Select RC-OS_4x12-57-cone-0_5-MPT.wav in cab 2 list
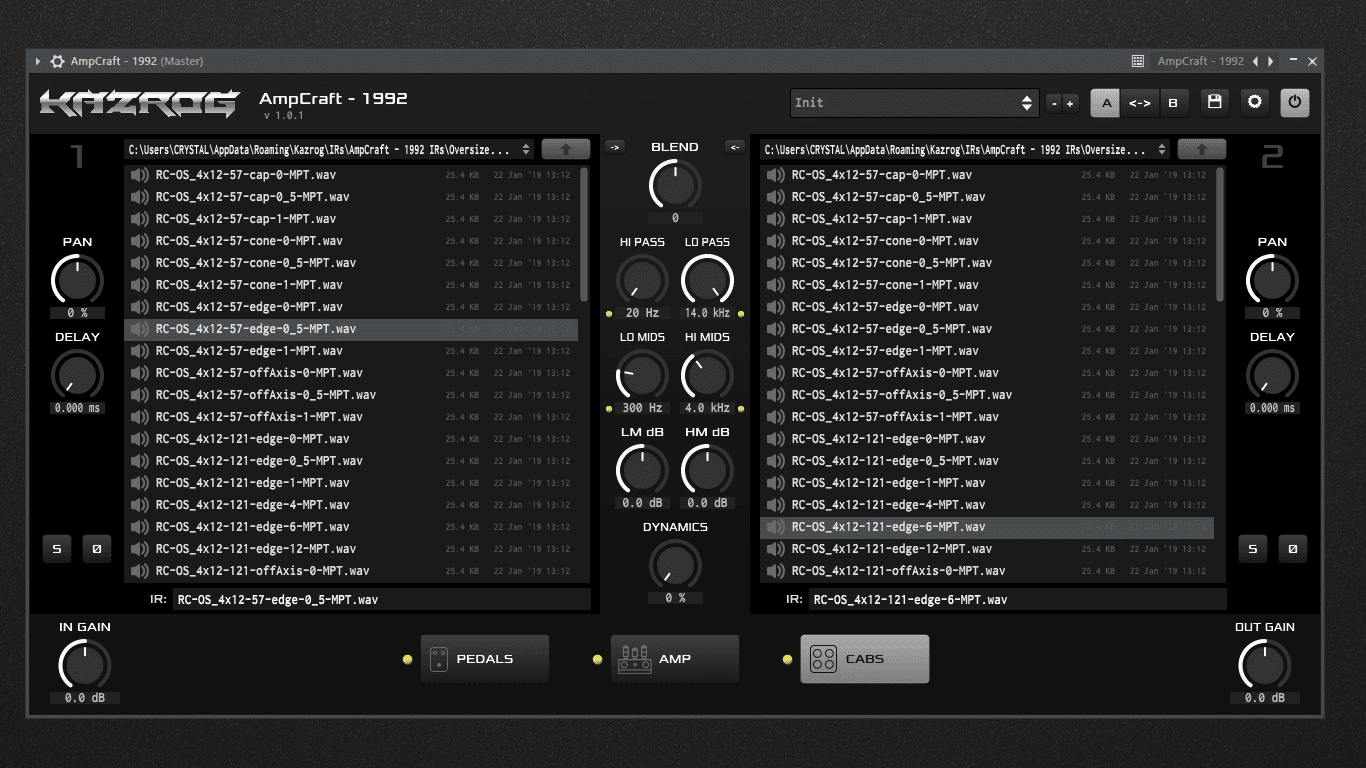1366x768 pixels. point(987,263)
